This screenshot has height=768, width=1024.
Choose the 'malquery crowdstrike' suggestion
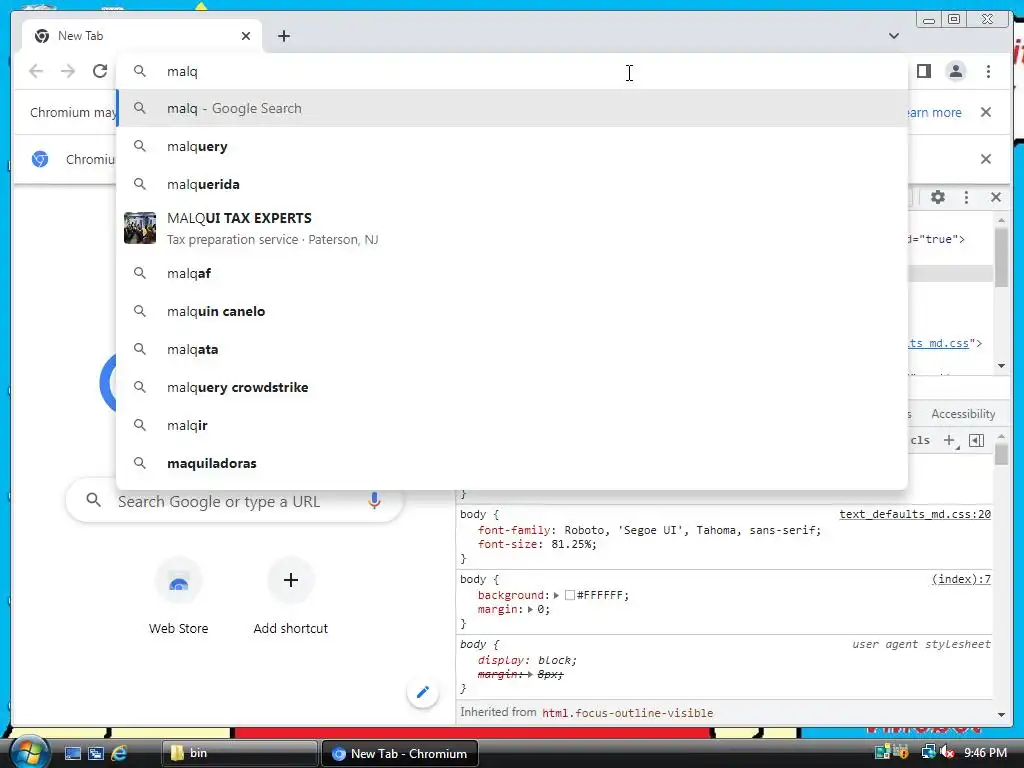pyautogui.click(x=512, y=387)
